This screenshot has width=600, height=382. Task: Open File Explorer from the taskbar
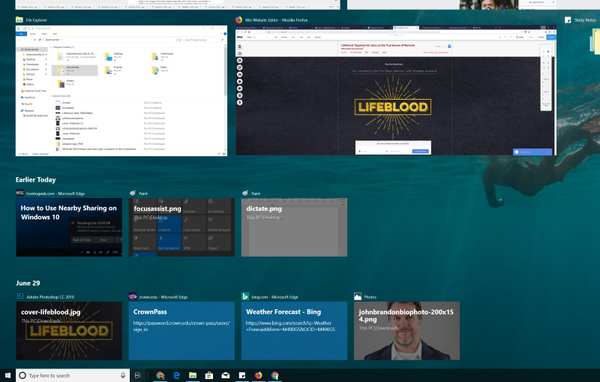point(193,375)
